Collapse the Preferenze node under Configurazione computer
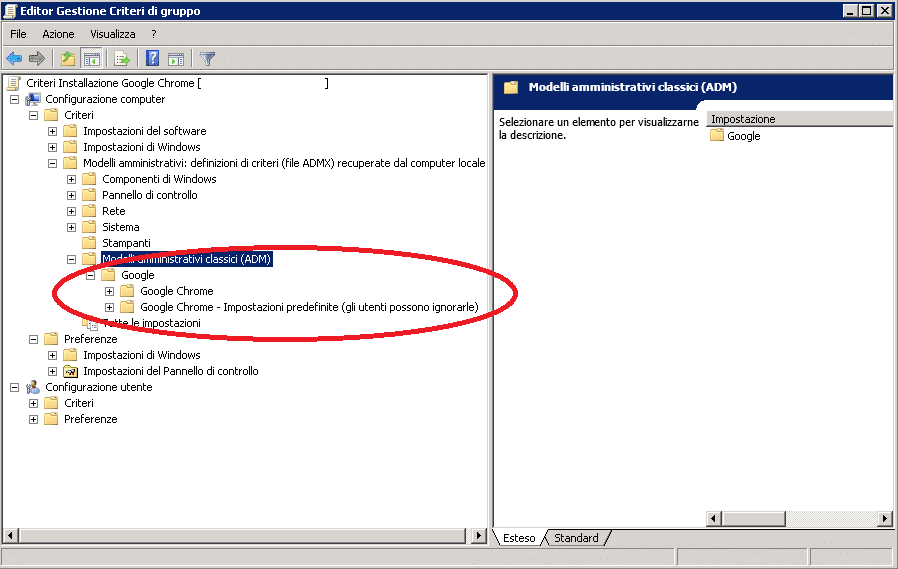This screenshot has width=898, height=569. point(34,339)
